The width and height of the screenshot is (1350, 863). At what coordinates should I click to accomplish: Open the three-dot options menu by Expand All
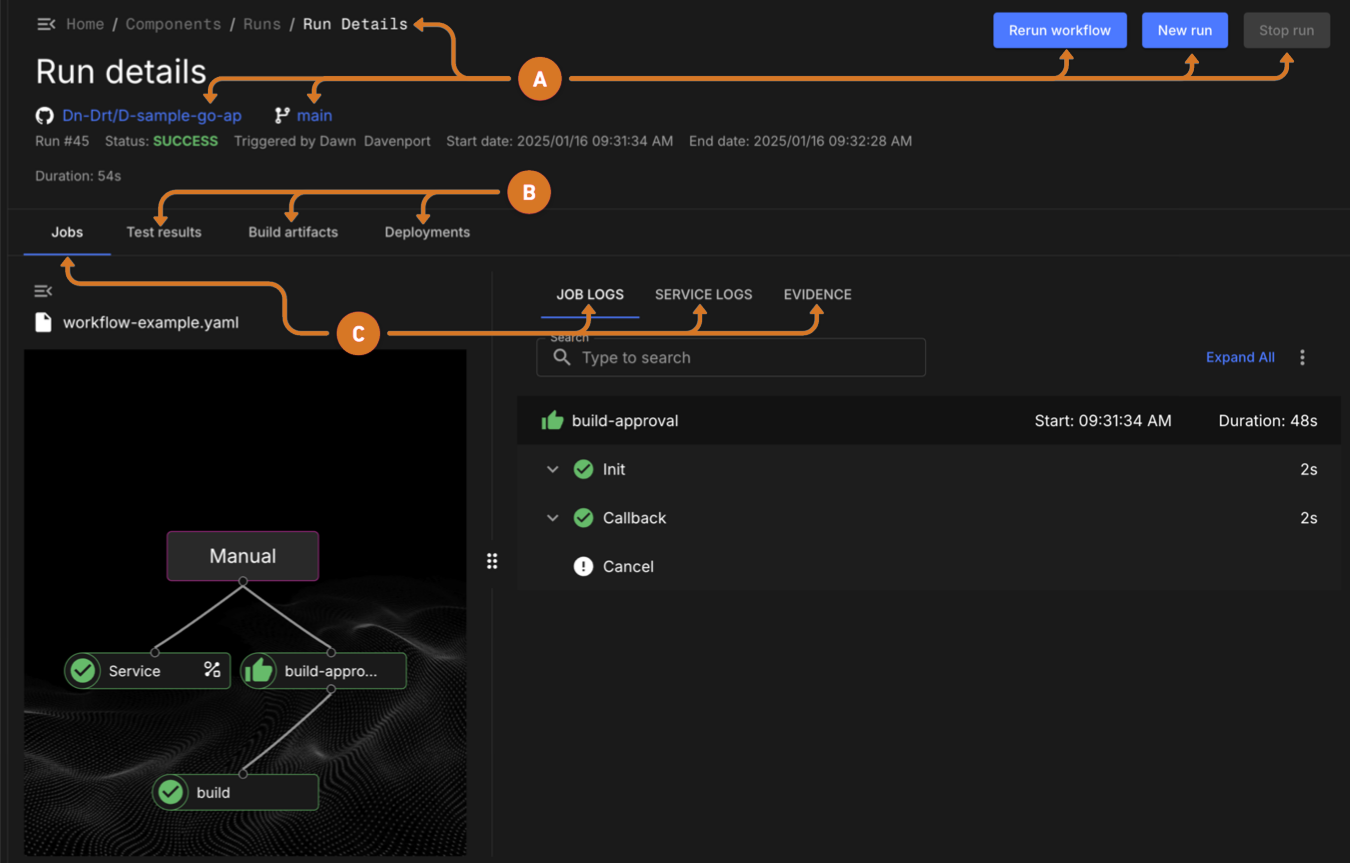coord(1302,358)
